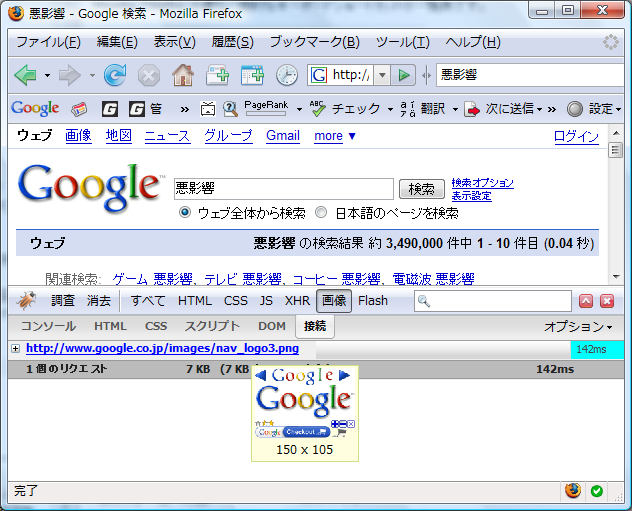Screen dimensions: 632x511
Task: Open a new window with the plus icon
Action: click(252, 75)
